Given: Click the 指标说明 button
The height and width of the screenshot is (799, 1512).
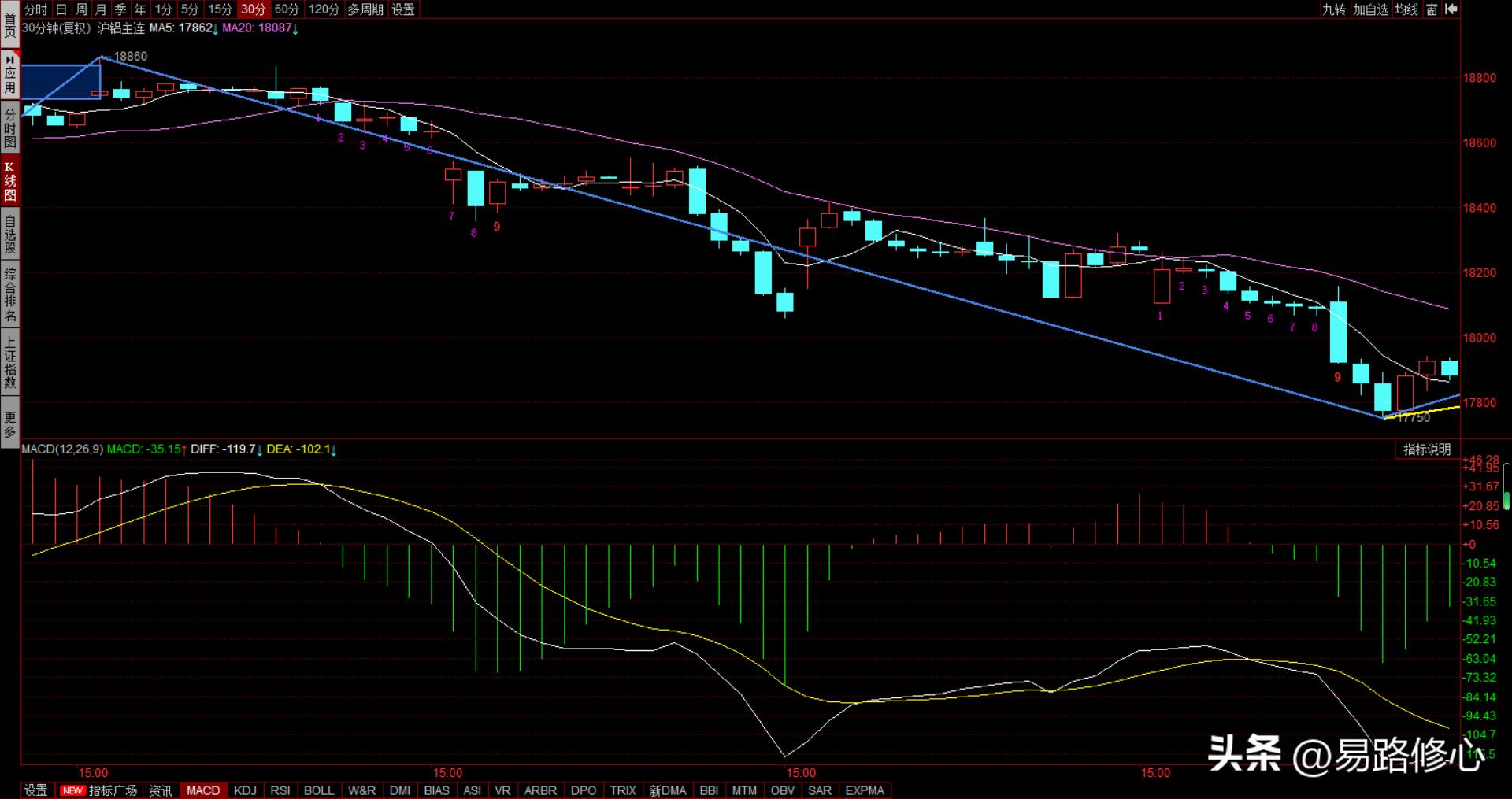Looking at the screenshot, I should click(x=1426, y=449).
